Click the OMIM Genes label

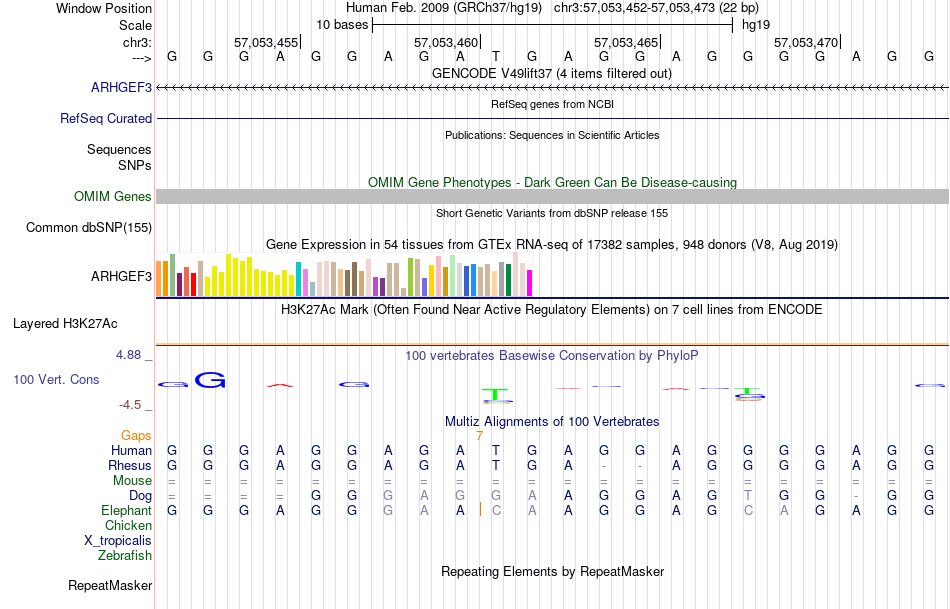click(112, 196)
